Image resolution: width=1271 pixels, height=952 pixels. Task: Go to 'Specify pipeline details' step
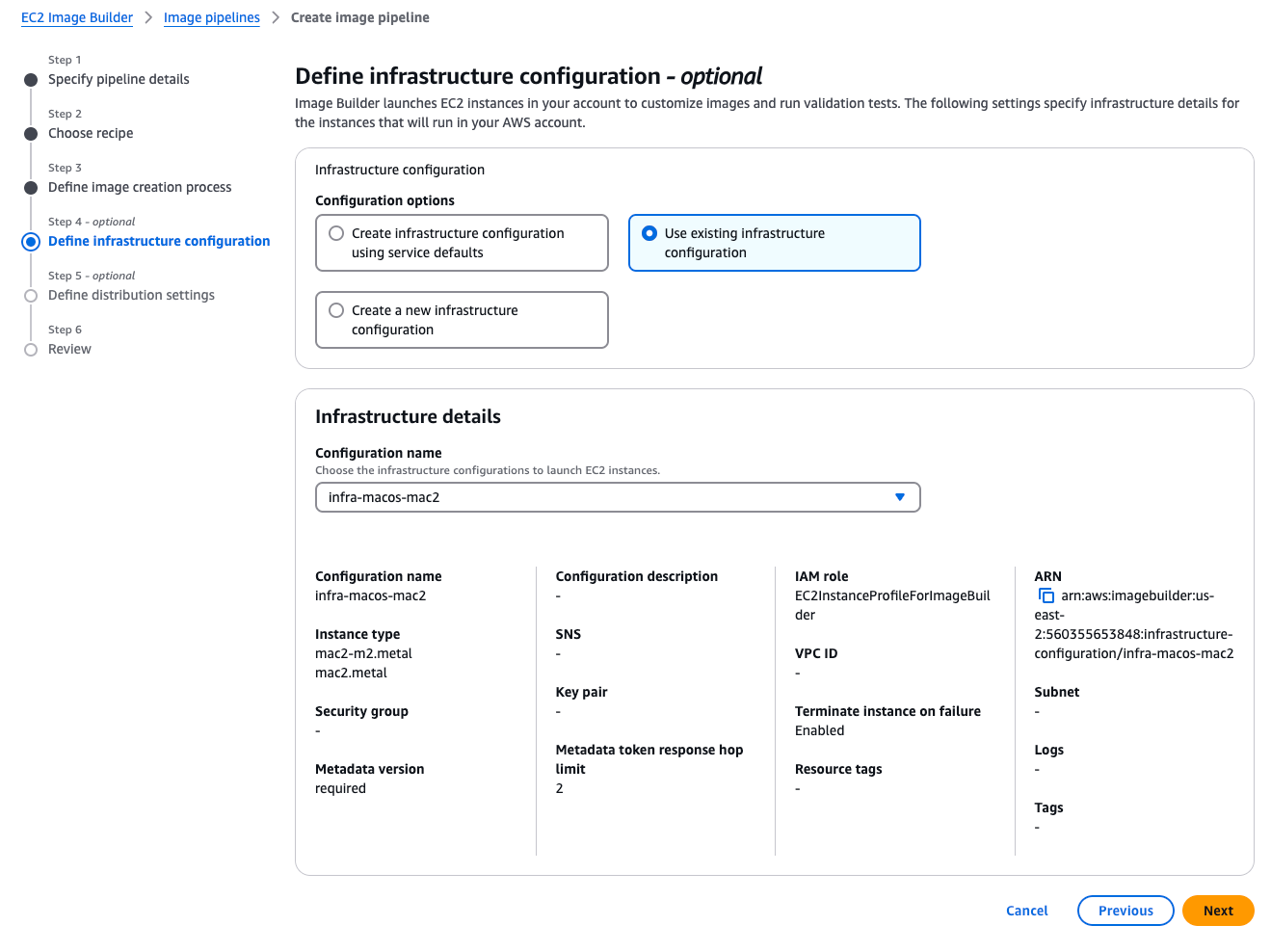119,79
